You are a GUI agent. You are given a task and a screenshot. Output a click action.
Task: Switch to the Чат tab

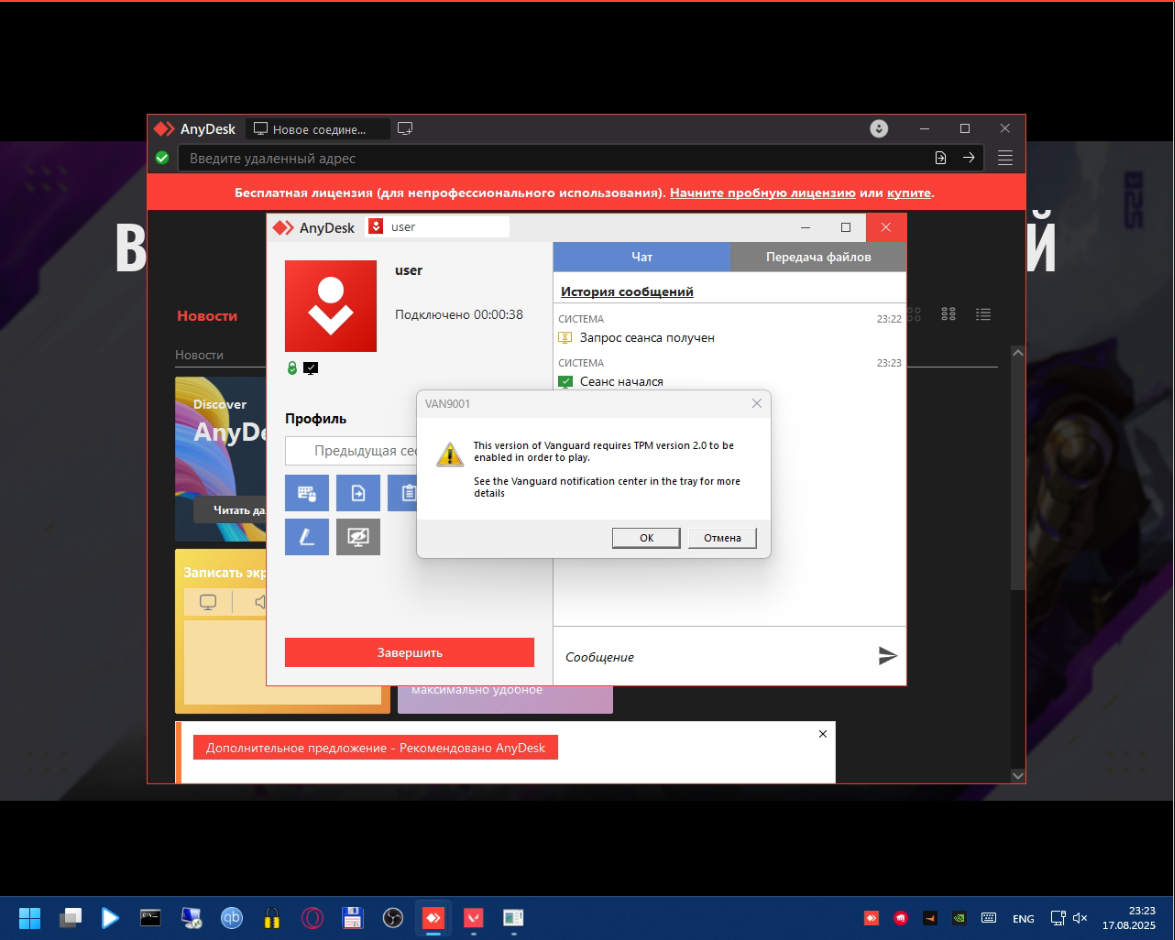[x=641, y=256]
